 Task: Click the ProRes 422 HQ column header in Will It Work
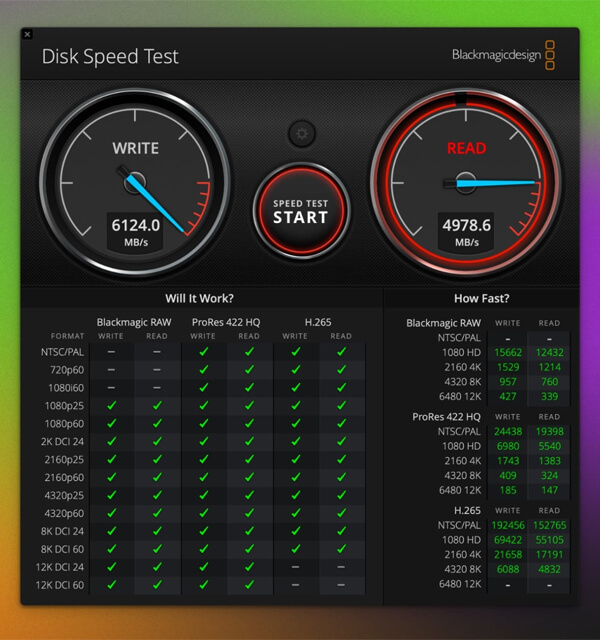click(x=226, y=322)
